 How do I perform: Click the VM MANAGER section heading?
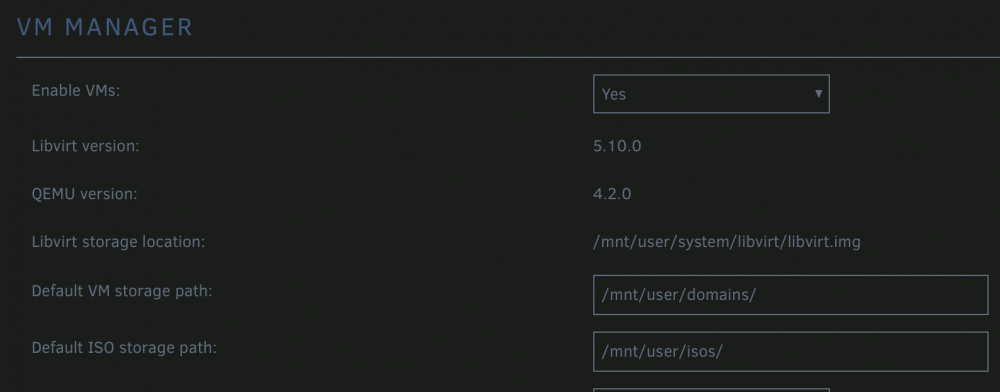[x=105, y=27]
